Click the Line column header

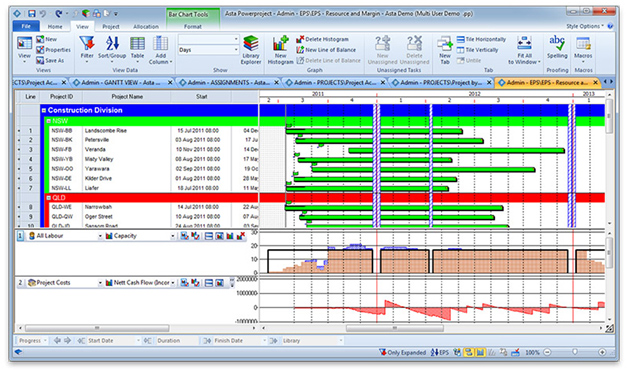[x=30, y=97]
